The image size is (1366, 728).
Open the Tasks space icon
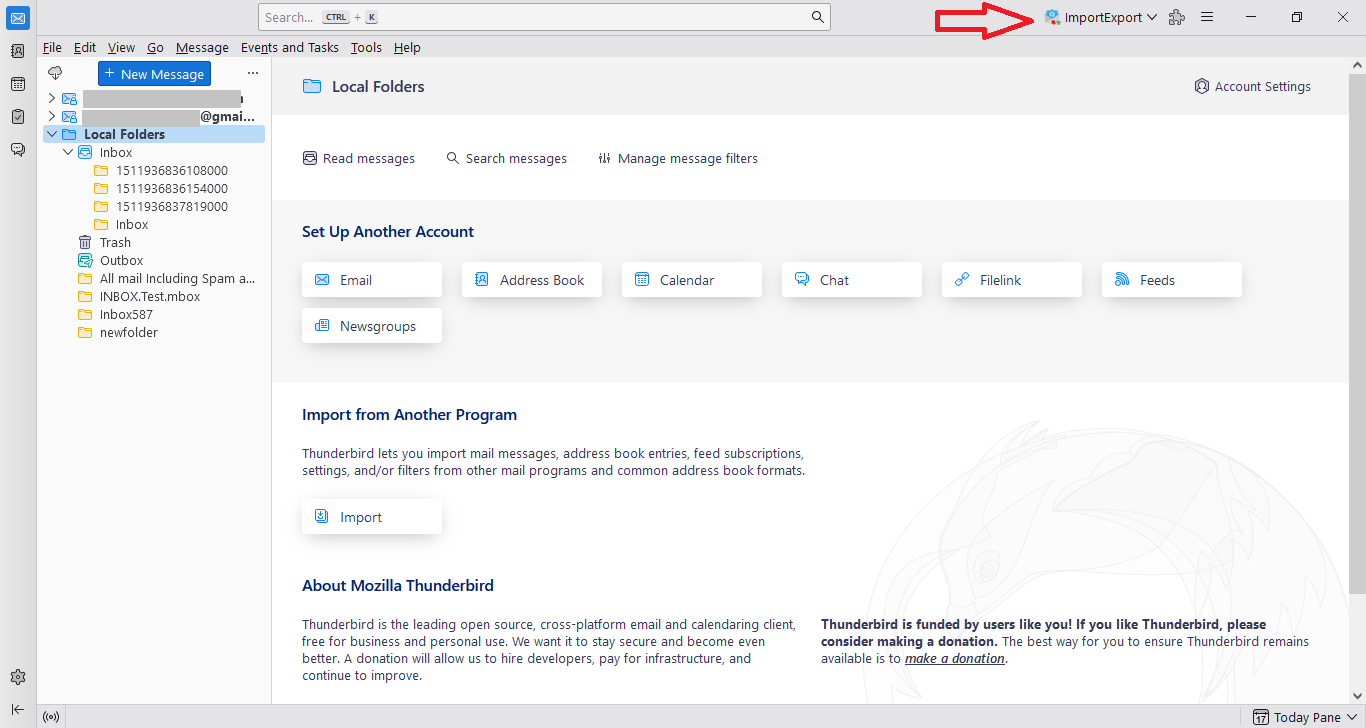point(18,117)
